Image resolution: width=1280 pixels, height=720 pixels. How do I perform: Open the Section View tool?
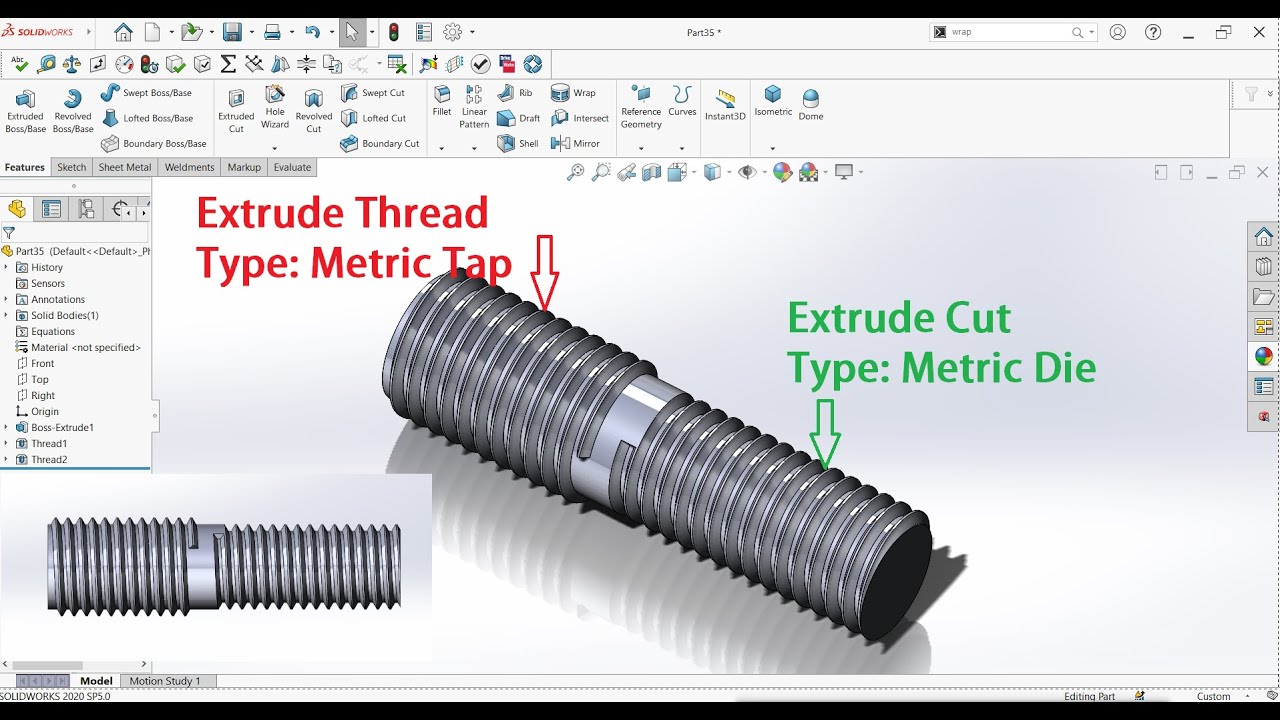652,172
